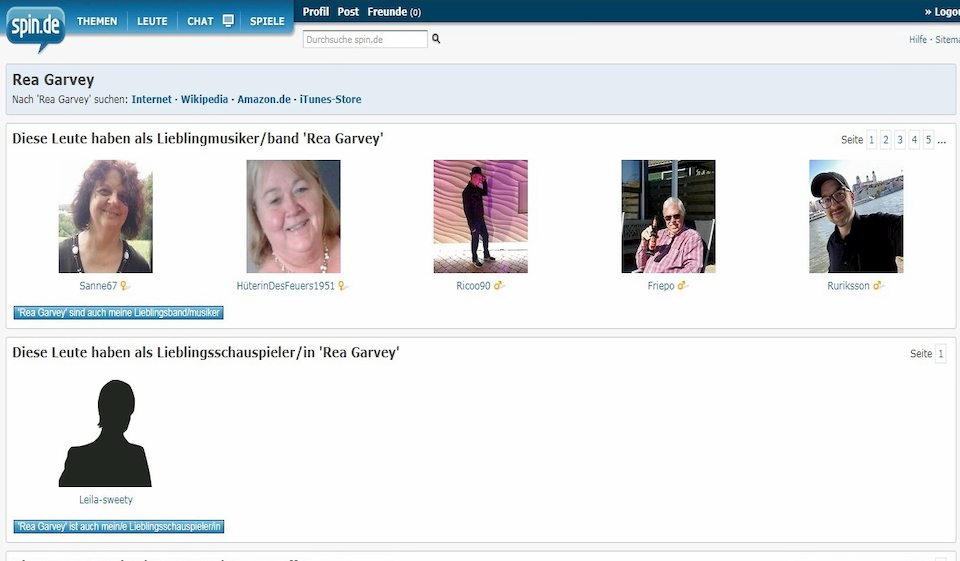Click the gender icon beside Ruriksson
Screen dimensions: 960x561
[879, 286]
